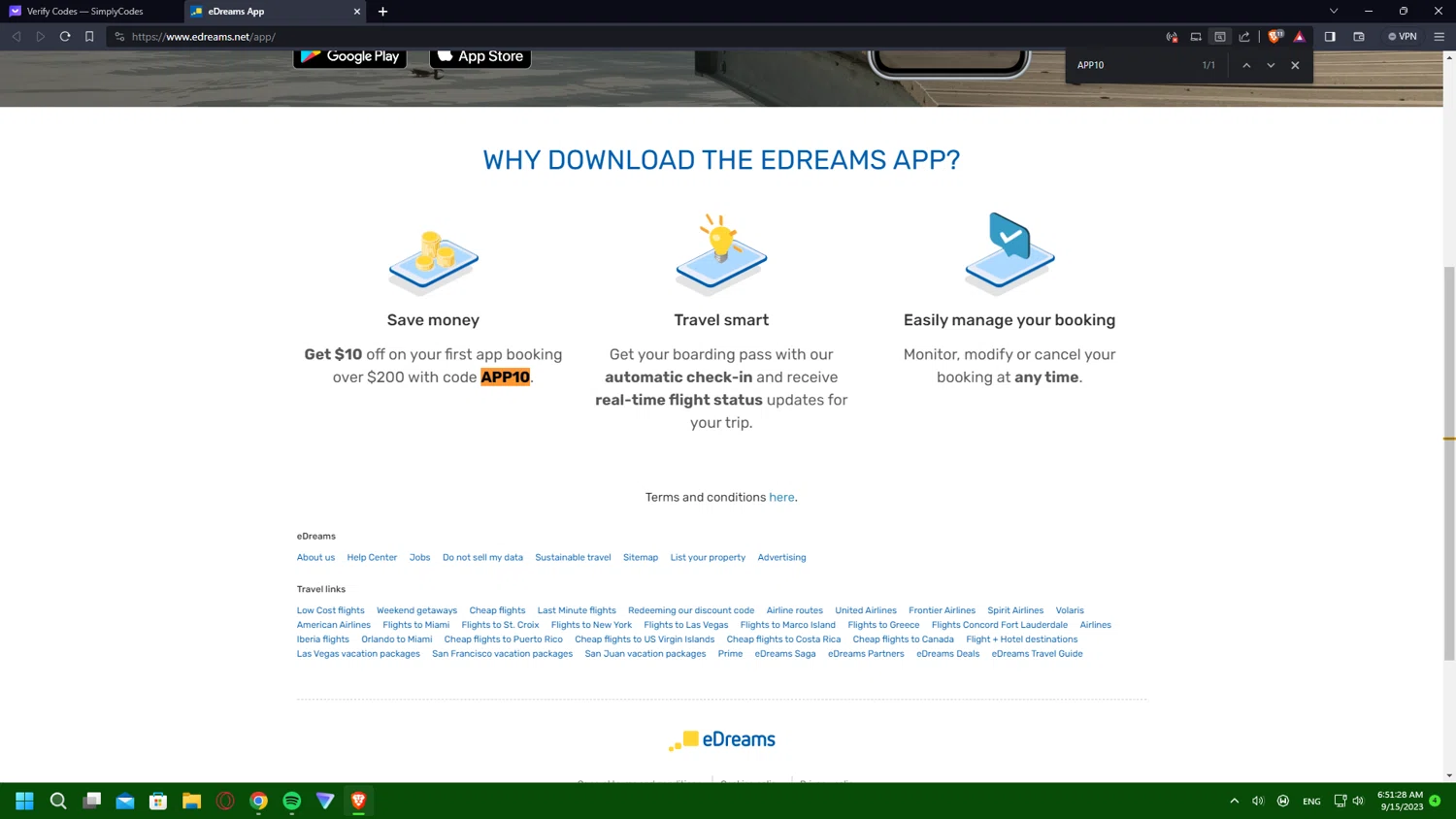Switch to Verify Codes — SimplyCodes tab
This screenshot has width=1456, height=819.
[92, 12]
